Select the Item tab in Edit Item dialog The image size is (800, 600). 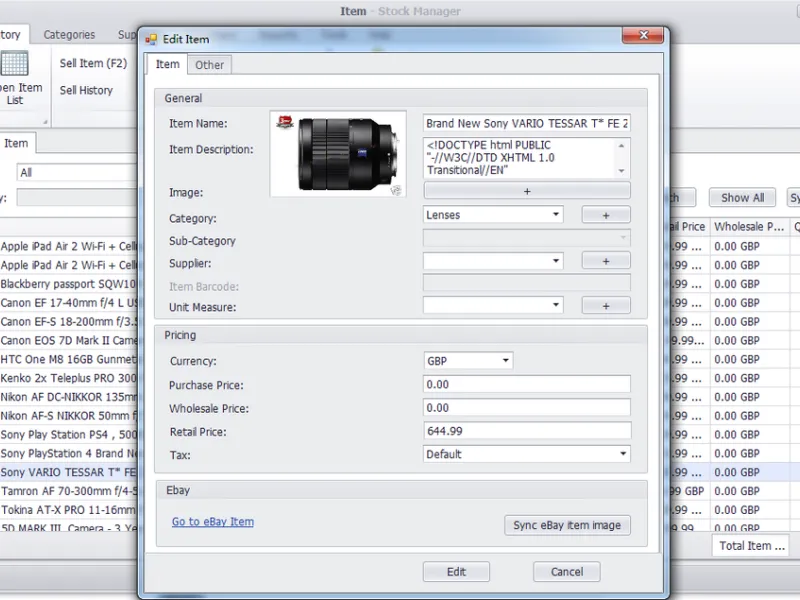click(167, 64)
